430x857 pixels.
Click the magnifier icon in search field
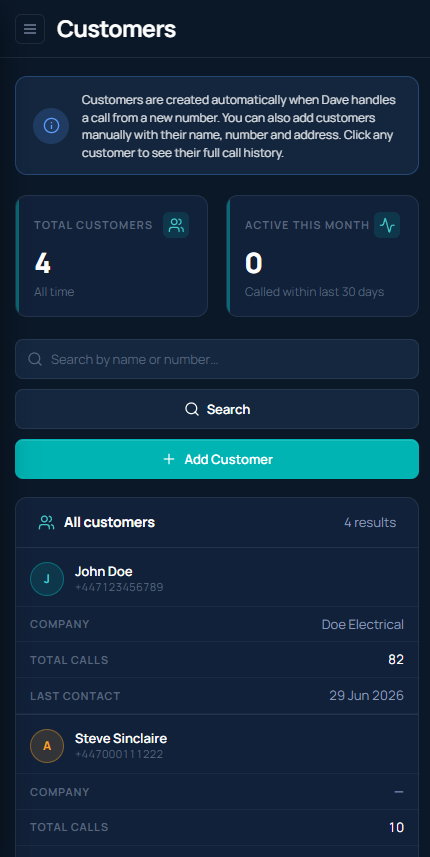click(x=35, y=359)
